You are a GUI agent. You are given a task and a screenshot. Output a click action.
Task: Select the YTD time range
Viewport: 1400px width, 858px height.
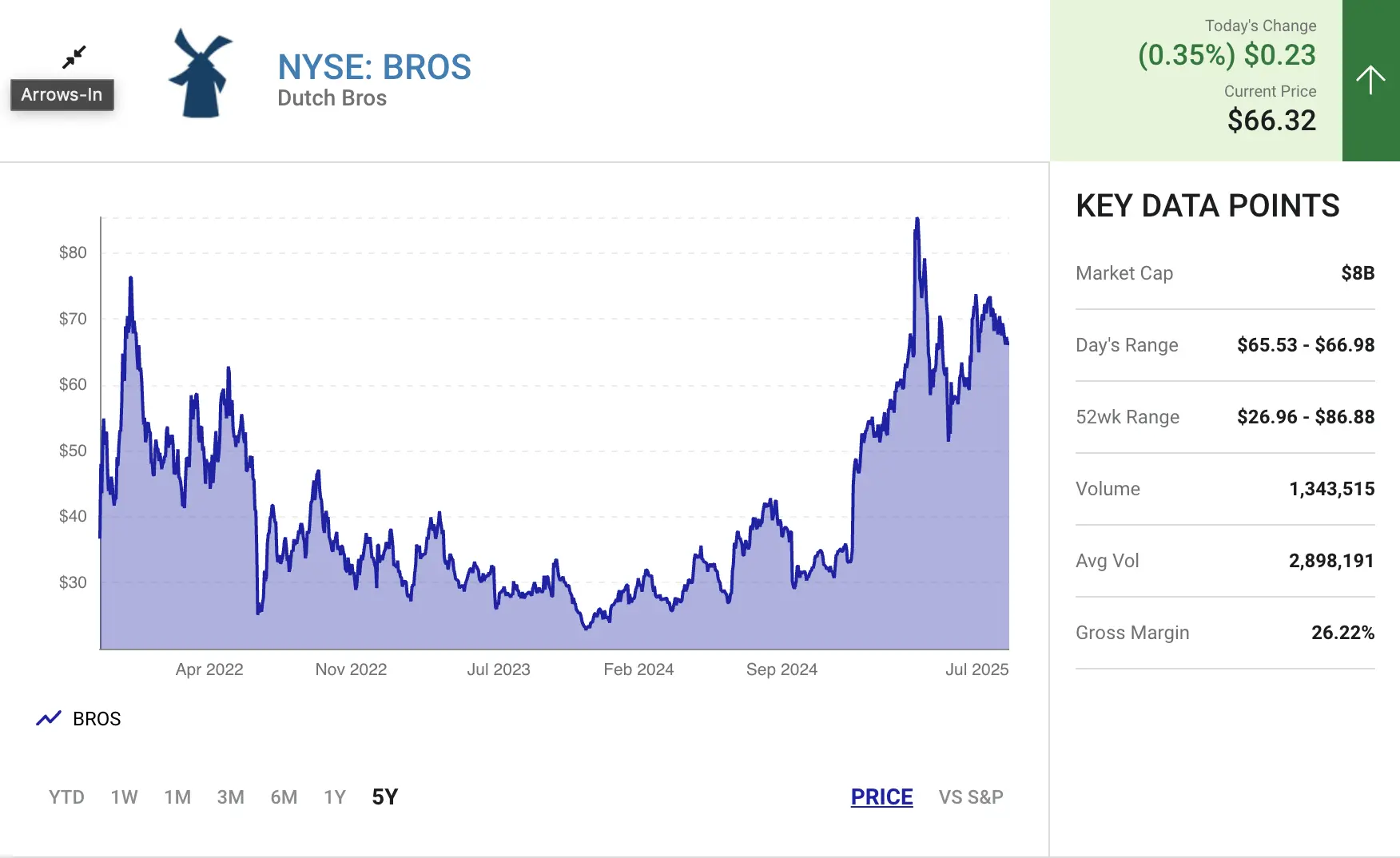(x=66, y=796)
